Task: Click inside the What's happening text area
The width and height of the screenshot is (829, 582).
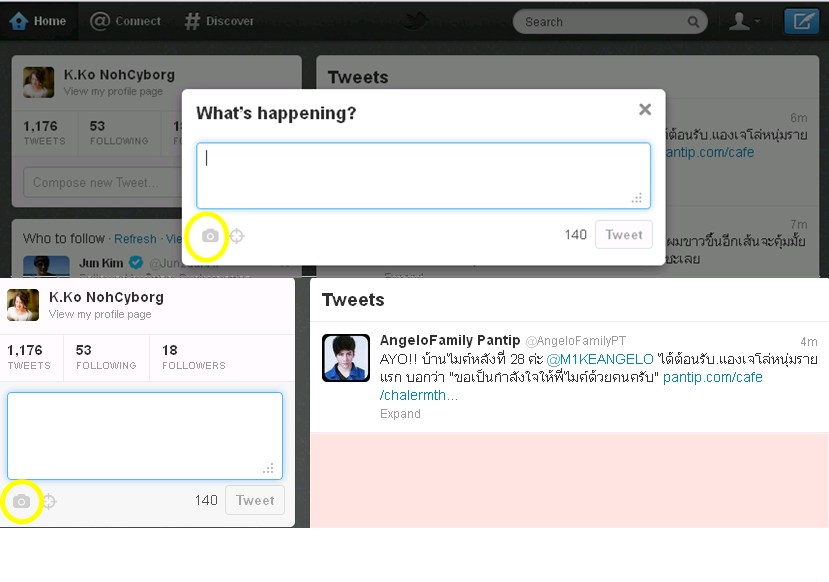Action: (x=423, y=175)
